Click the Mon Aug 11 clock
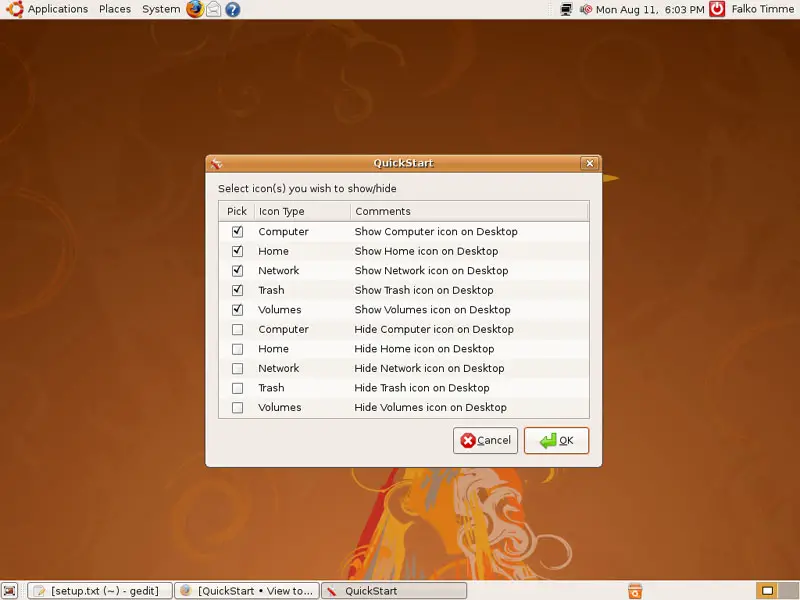 [x=650, y=9]
